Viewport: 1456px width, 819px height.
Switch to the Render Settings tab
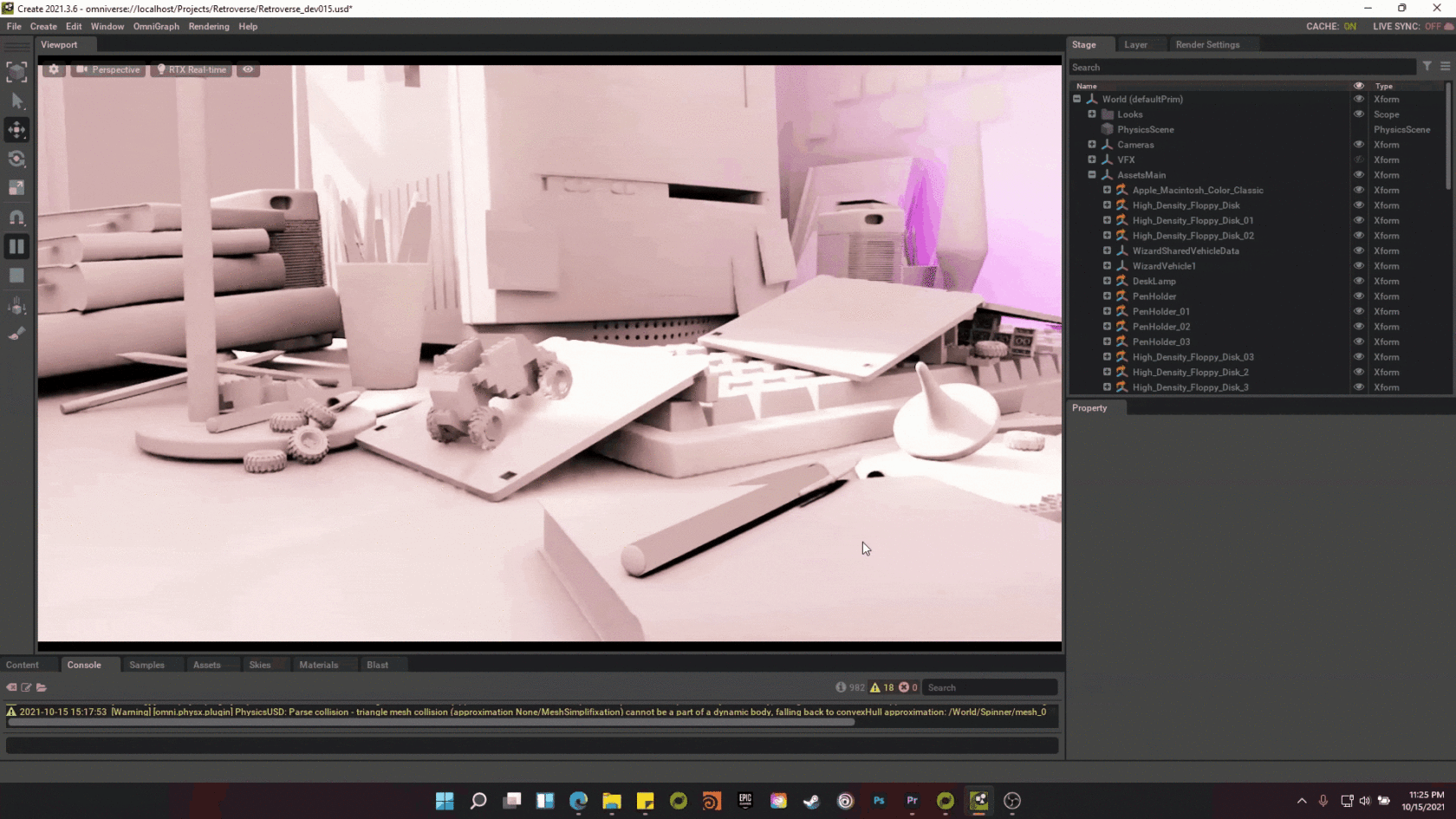point(1206,44)
